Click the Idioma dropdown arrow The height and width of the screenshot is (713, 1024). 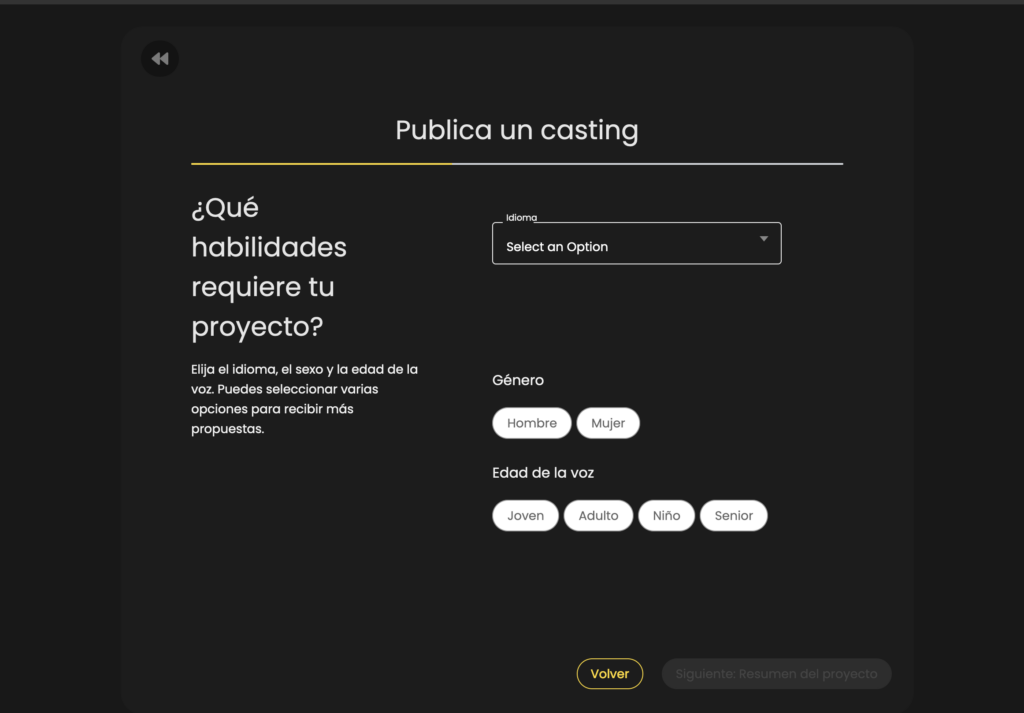point(763,239)
